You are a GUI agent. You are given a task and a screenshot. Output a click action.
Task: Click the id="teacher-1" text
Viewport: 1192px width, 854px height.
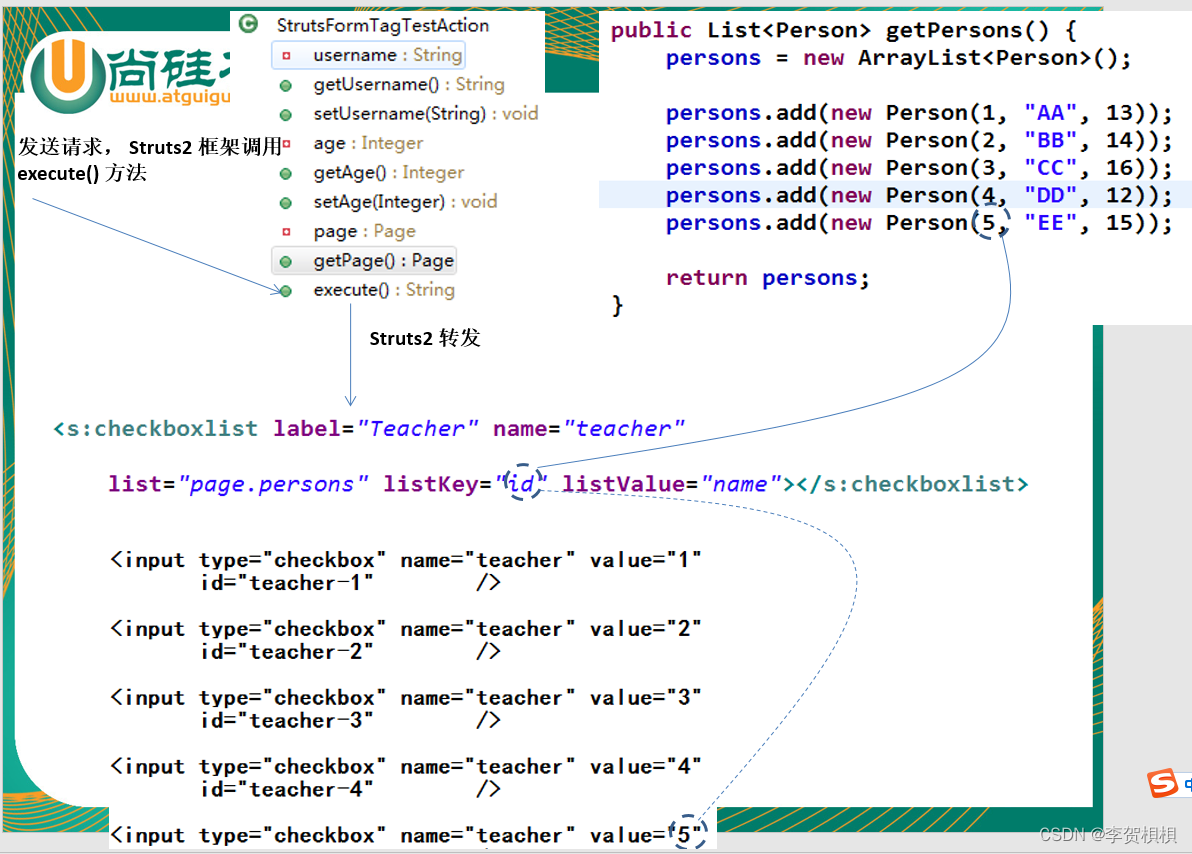[287, 583]
